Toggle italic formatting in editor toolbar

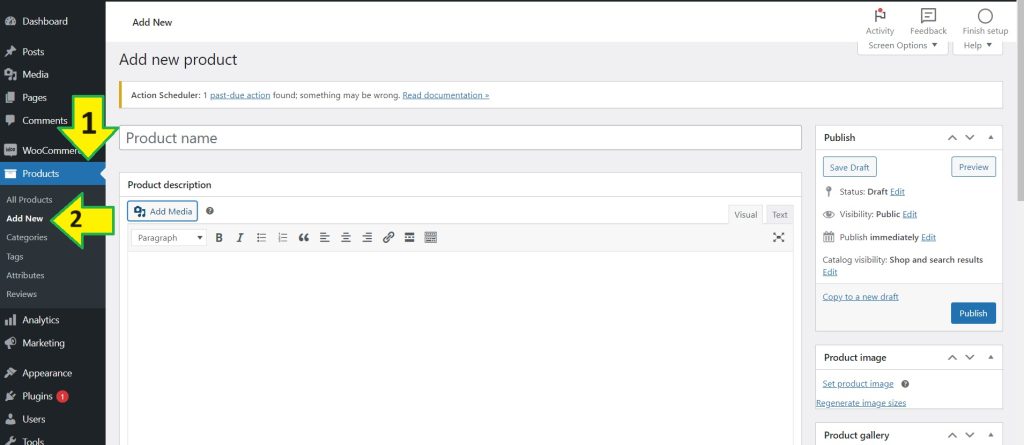pyautogui.click(x=240, y=238)
